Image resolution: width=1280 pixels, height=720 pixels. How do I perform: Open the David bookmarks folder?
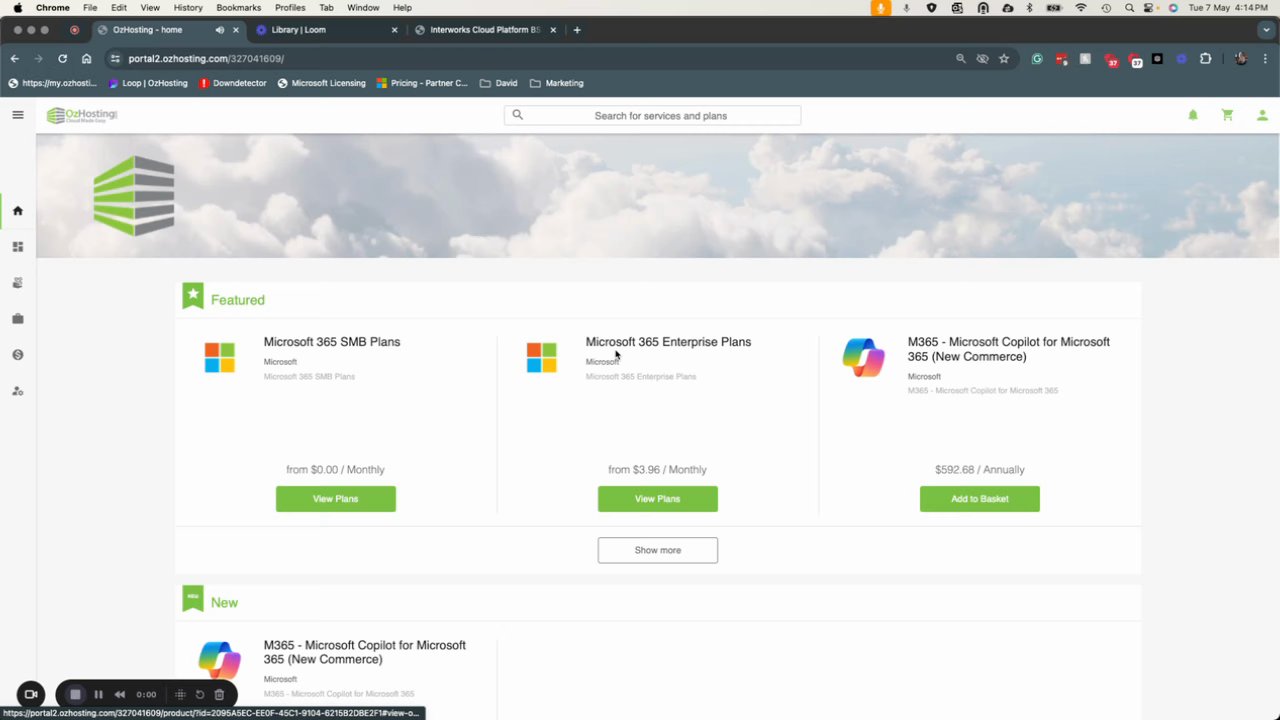click(499, 83)
